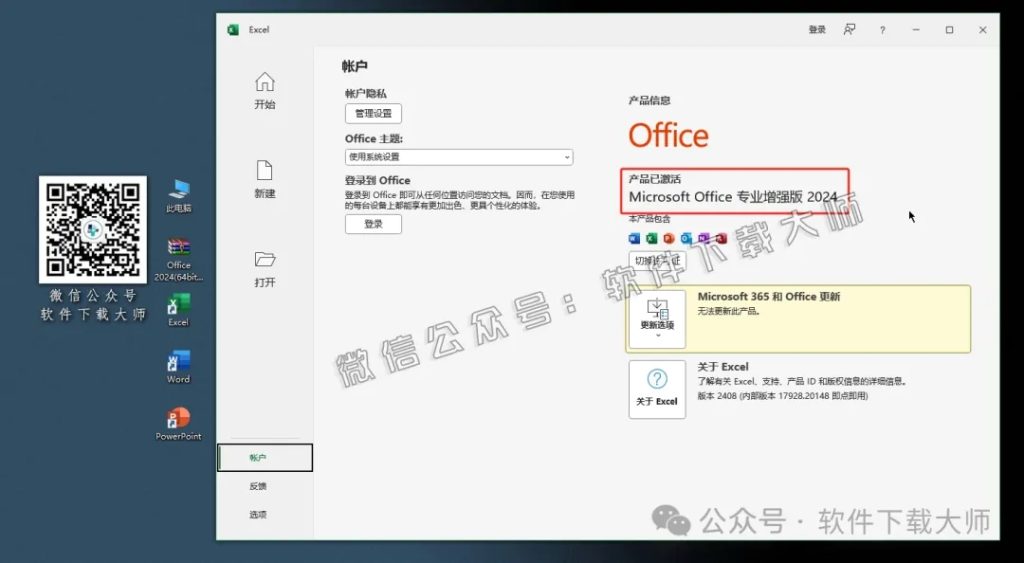Click the 产品信息 heading
The image size is (1024, 563).
pos(649,101)
